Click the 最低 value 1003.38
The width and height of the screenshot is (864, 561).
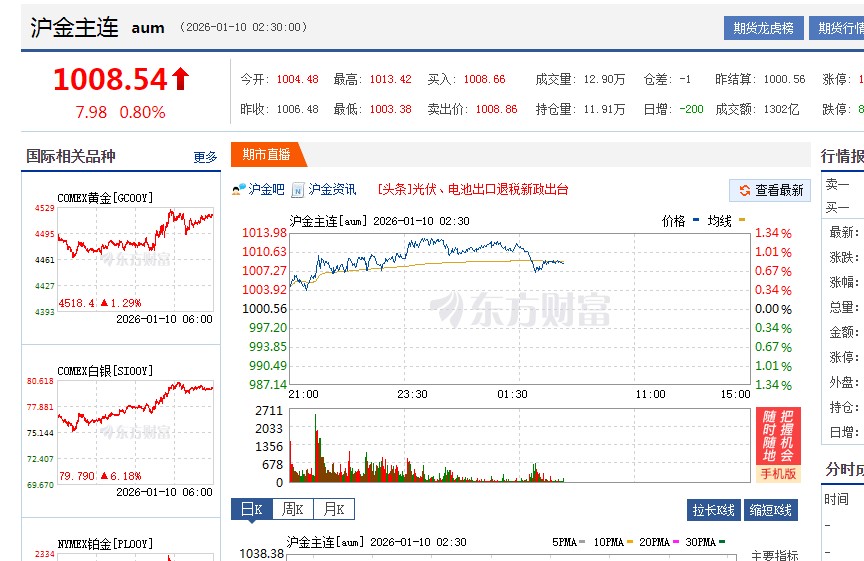(x=391, y=109)
